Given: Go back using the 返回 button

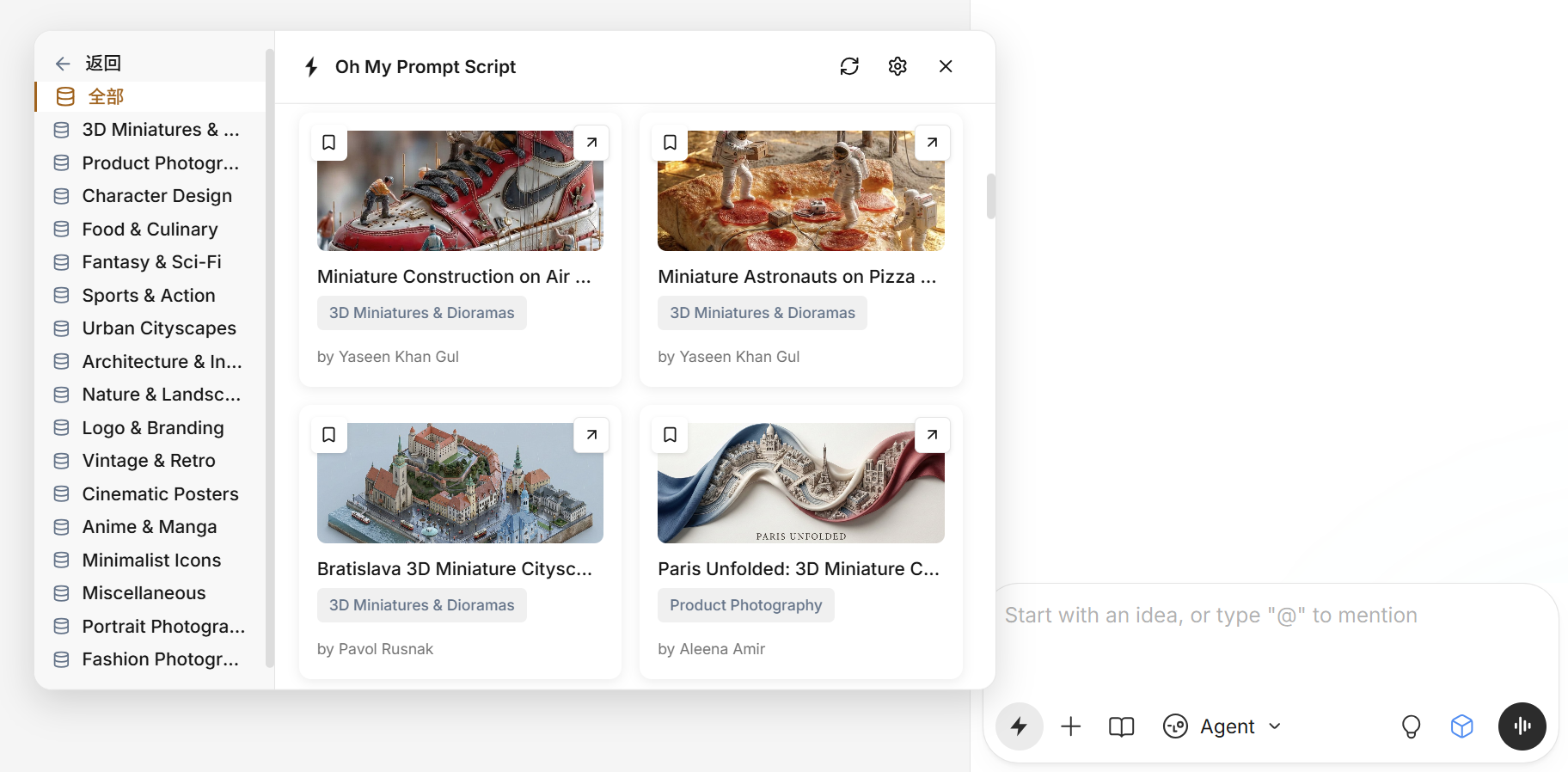Looking at the screenshot, I should [89, 63].
